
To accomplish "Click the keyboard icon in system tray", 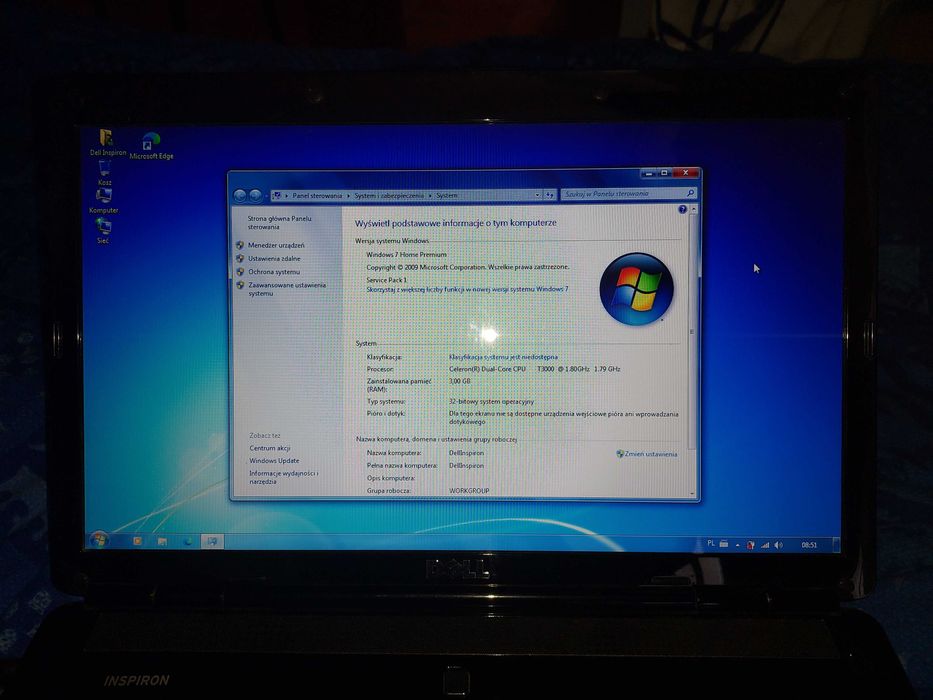I will (724, 544).
